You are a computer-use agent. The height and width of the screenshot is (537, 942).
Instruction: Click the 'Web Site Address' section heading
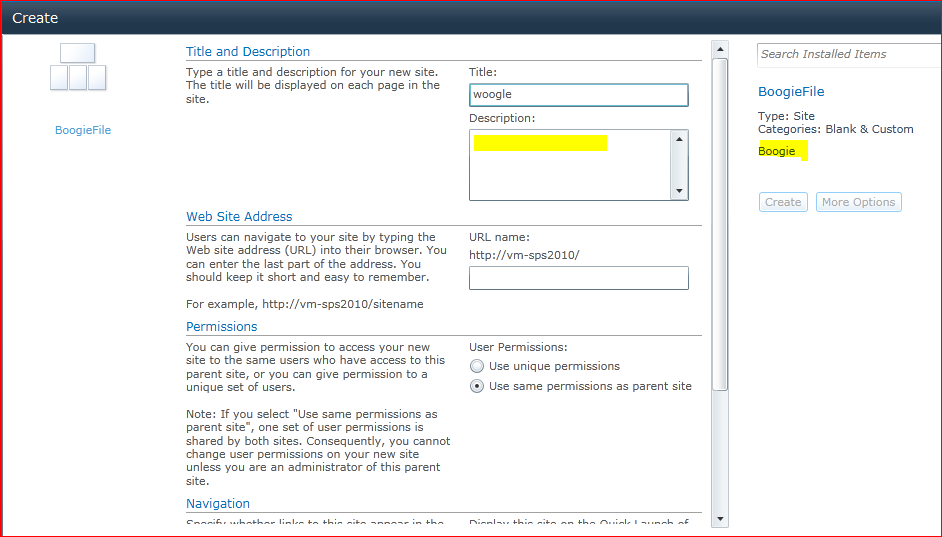coord(239,217)
